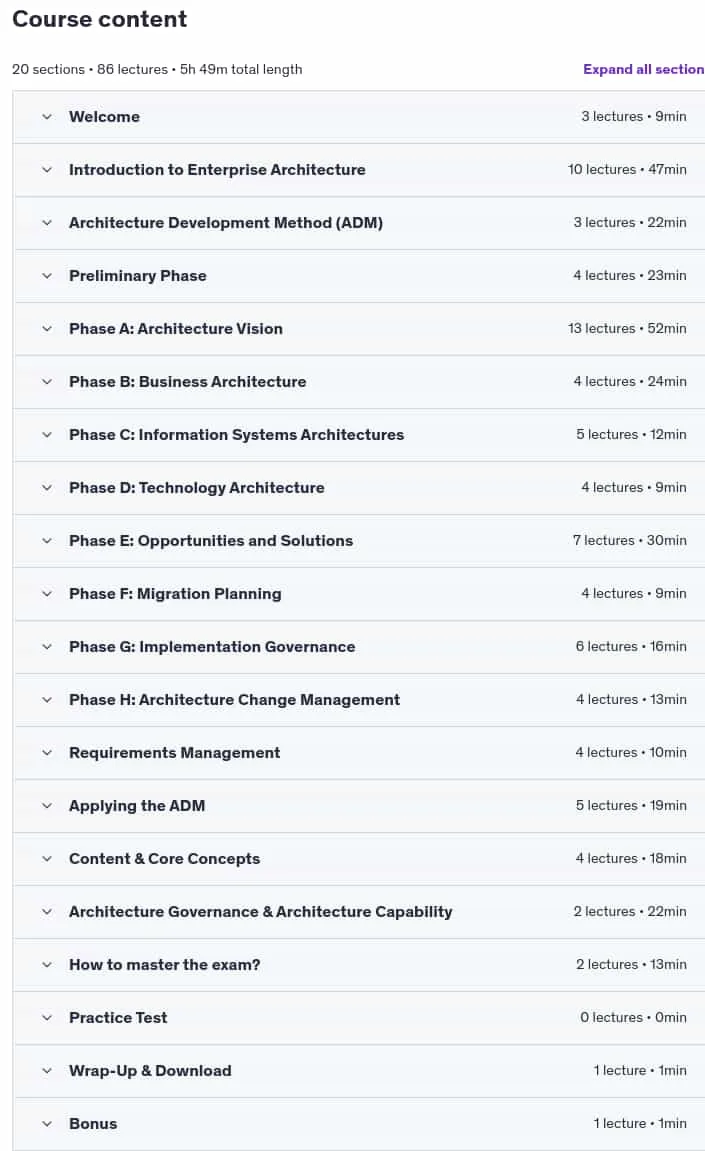705x1151 pixels.
Task: Open the Requirements Management section
Action: [358, 752]
